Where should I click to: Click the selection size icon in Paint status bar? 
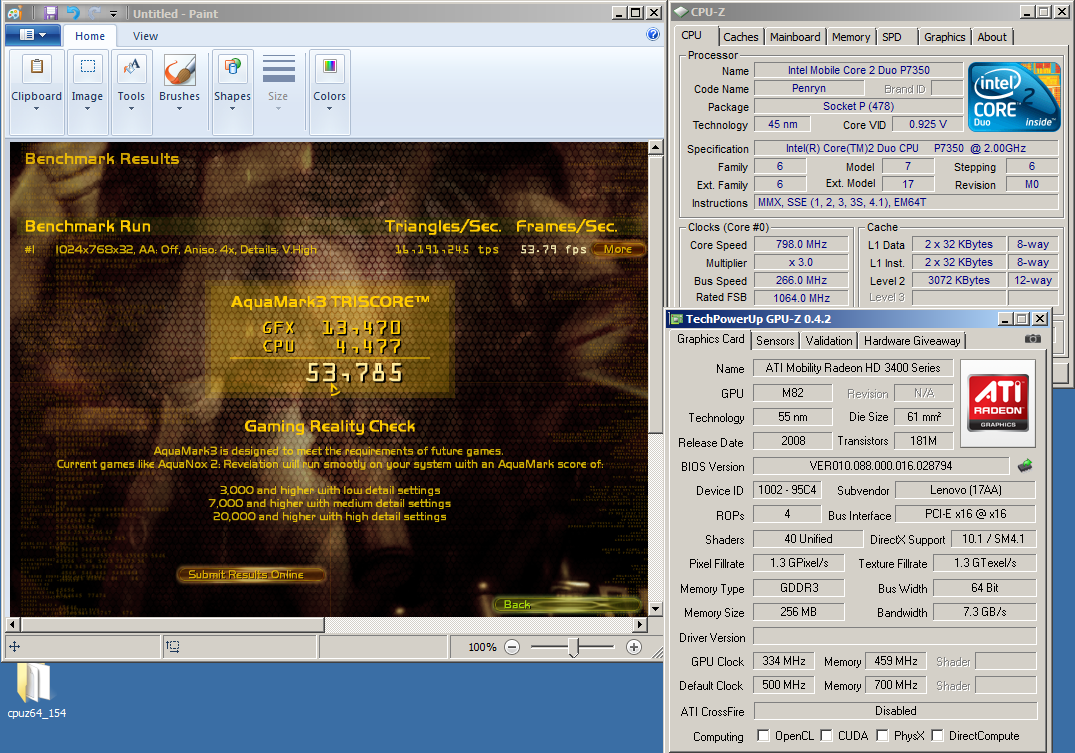coord(173,646)
